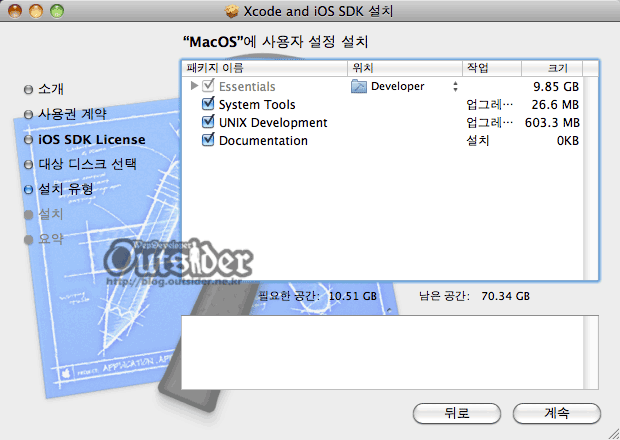
Task: Select the 설치 유형 step
Action: click(66, 189)
